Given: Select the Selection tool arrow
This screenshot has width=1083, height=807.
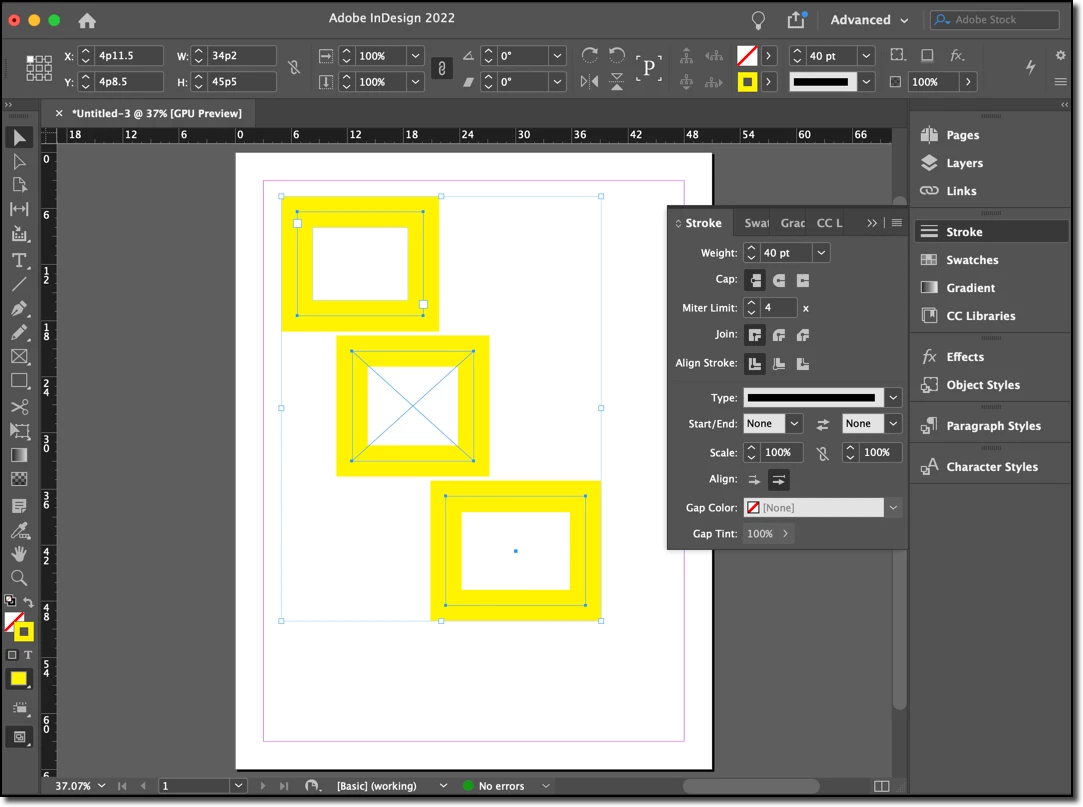Looking at the screenshot, I should pyautogui.click(x=19, y=137).
